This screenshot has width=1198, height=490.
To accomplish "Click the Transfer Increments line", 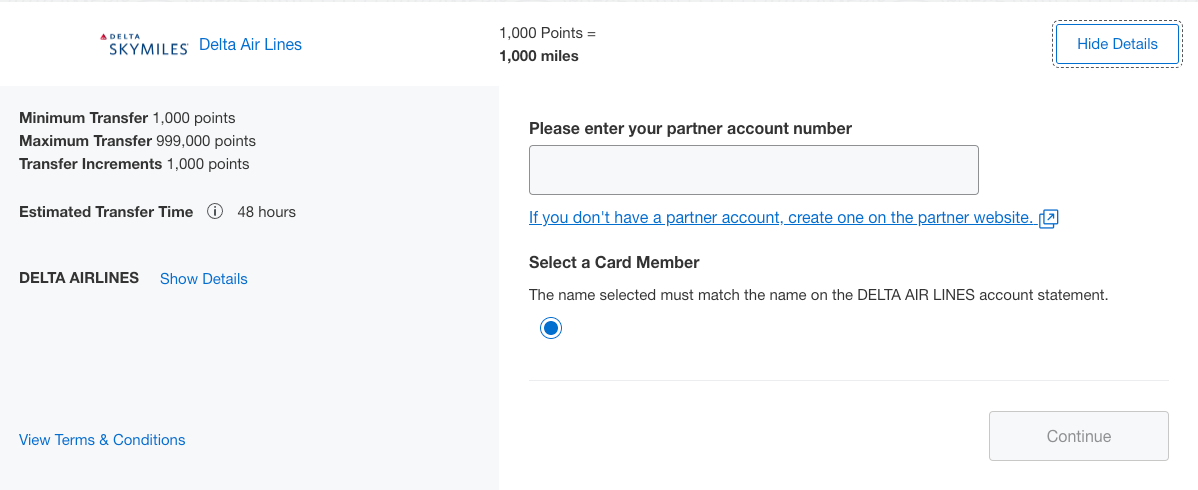I will coord(134,164).
